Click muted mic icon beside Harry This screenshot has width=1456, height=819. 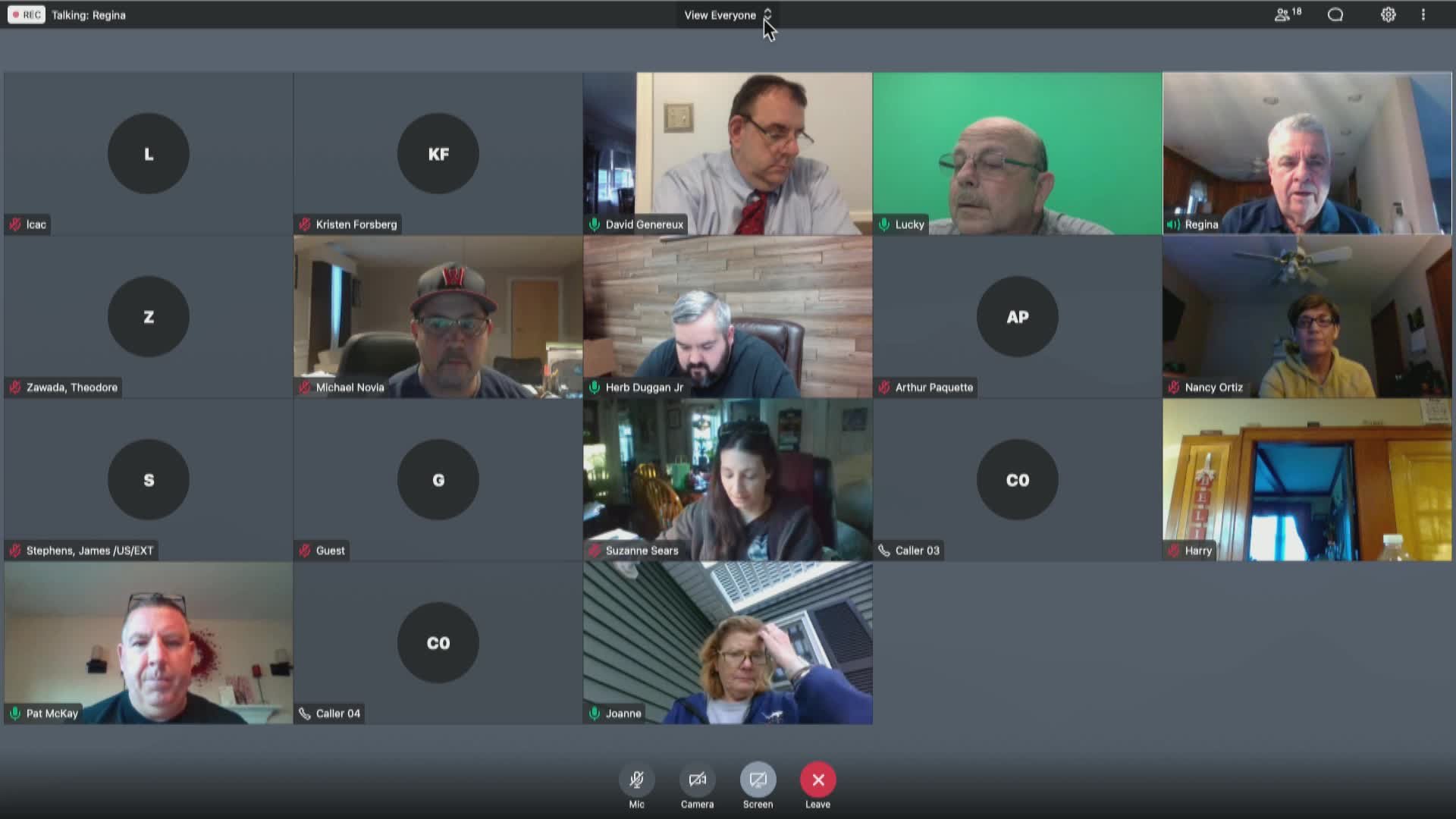click(1174, 551)
